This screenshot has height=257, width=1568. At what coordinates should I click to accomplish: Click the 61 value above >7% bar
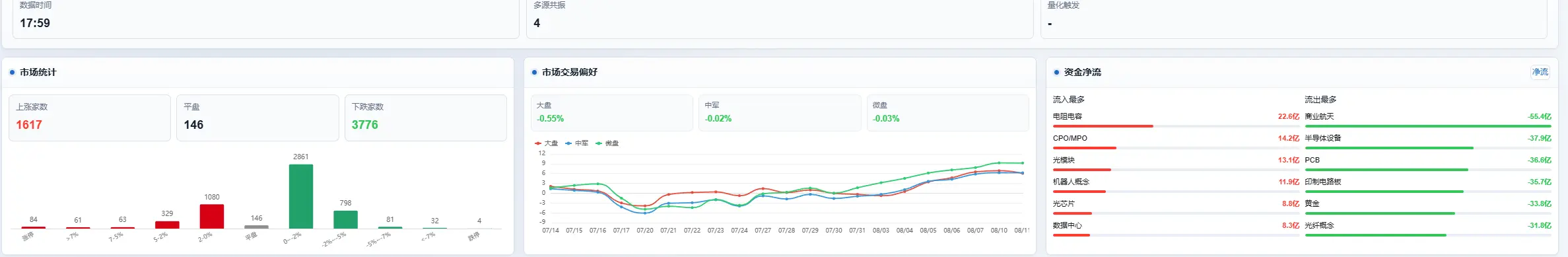click(x=78, y=220)
